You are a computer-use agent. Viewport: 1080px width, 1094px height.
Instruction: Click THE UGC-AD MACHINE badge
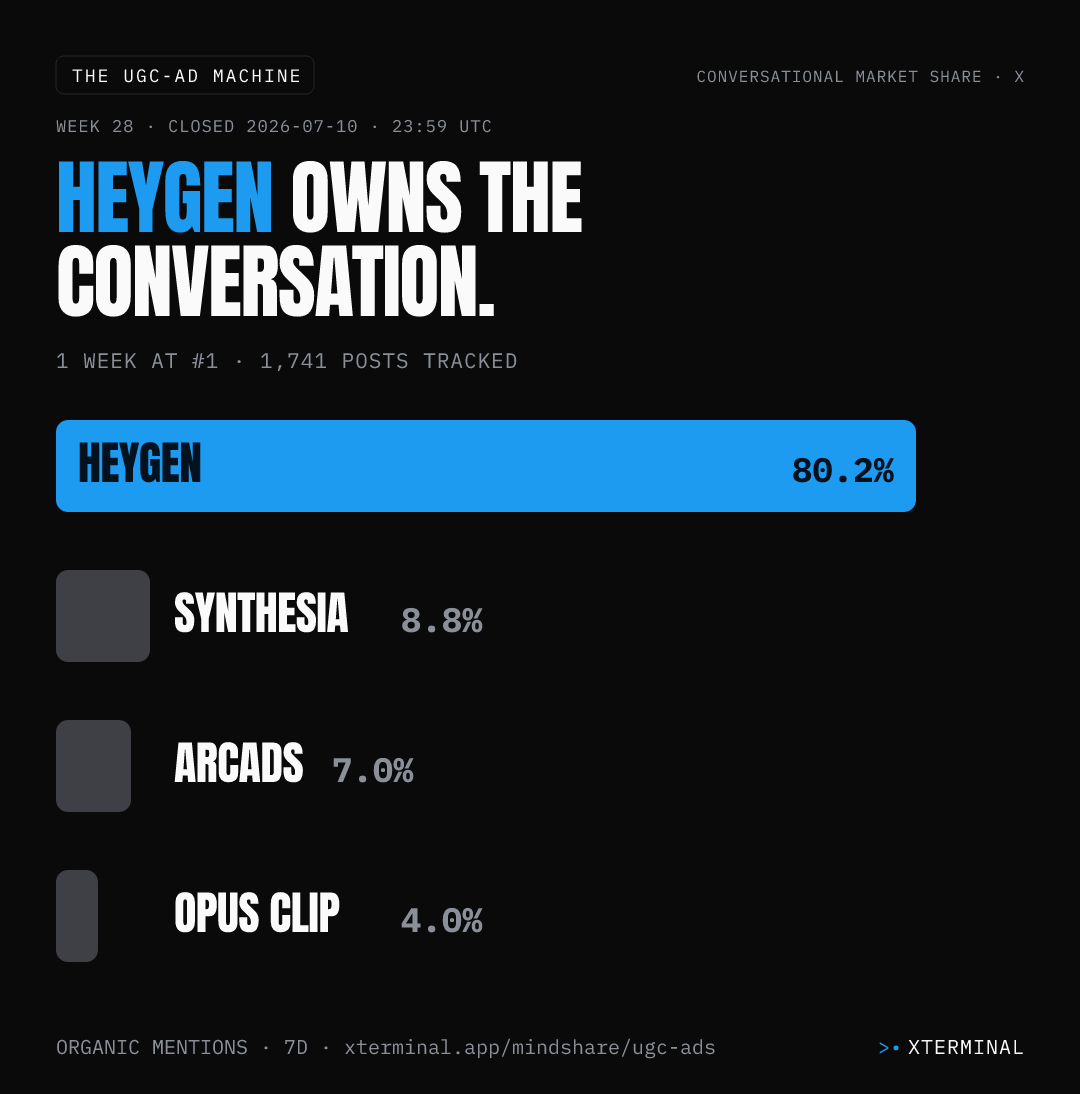point(185,75)
